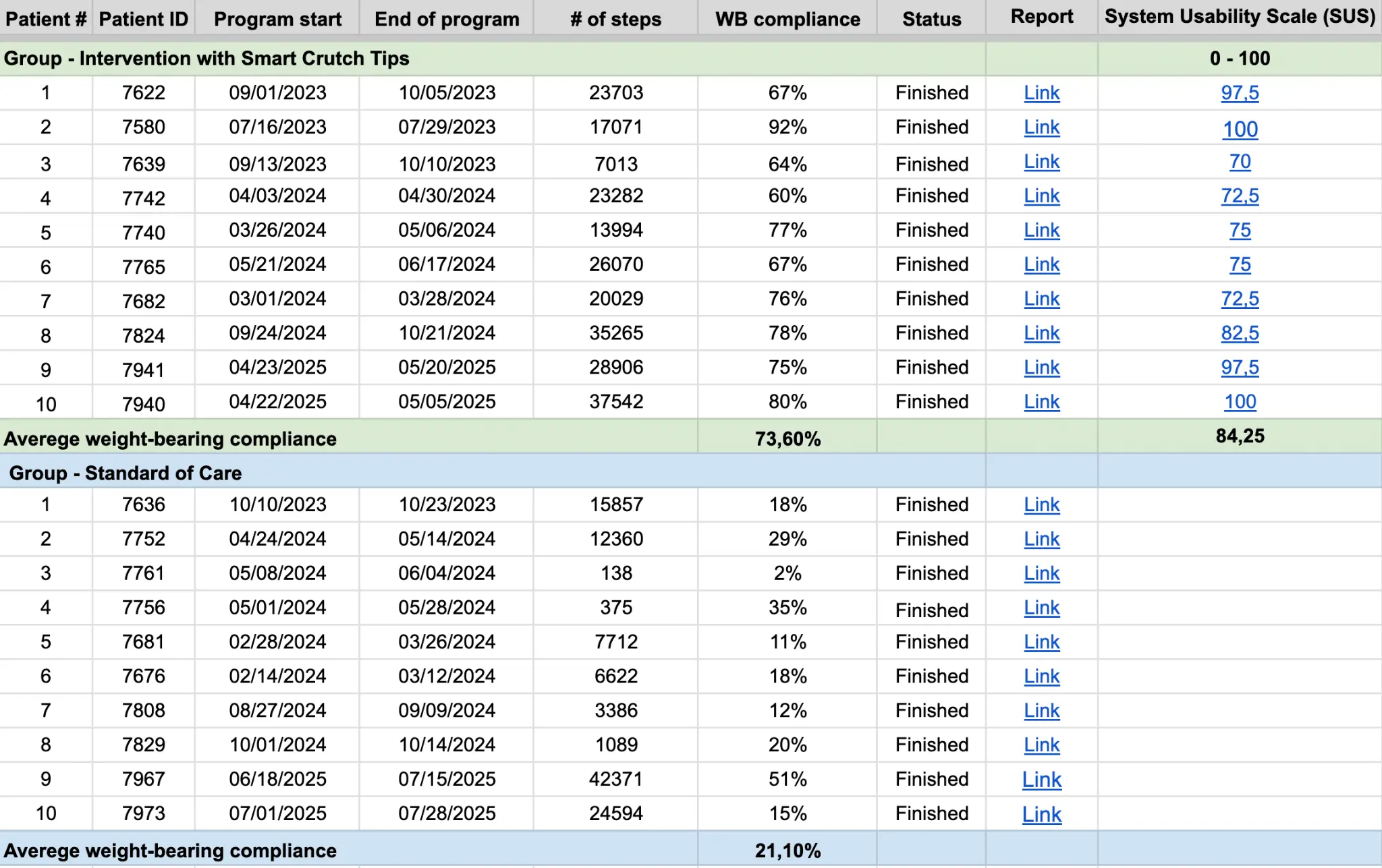Click the Group - Standard of Care row
This screenshot has height=868, width=1382.
(x=126, y=473)
